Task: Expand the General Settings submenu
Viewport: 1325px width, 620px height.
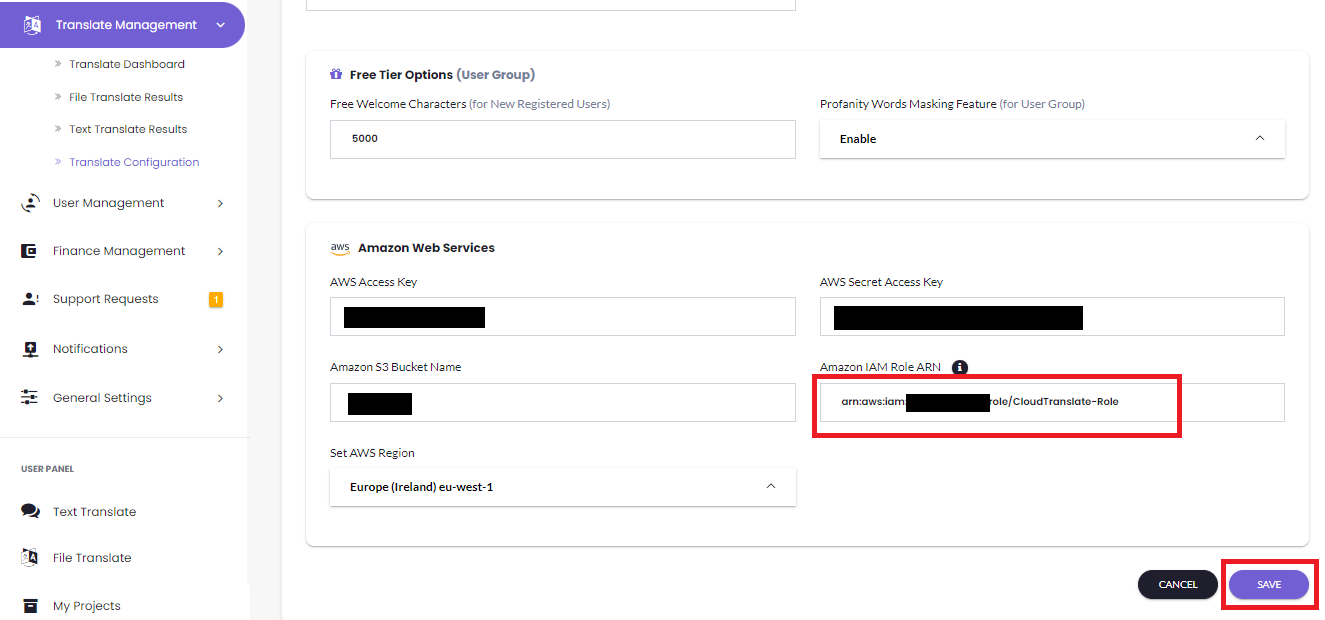Action: click(220, 398)
